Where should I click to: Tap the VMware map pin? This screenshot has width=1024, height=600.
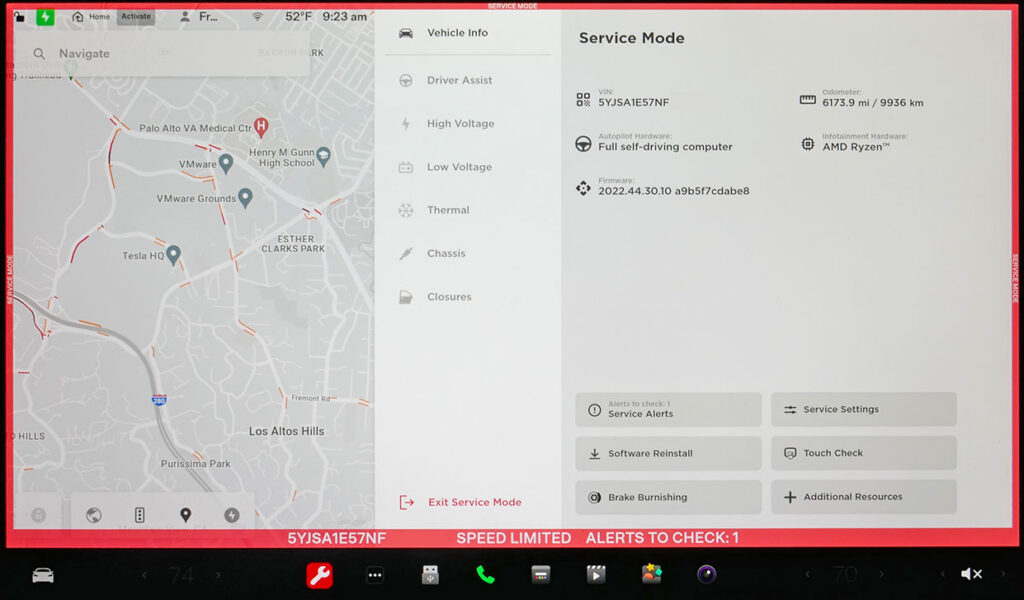tap(226, 163)
